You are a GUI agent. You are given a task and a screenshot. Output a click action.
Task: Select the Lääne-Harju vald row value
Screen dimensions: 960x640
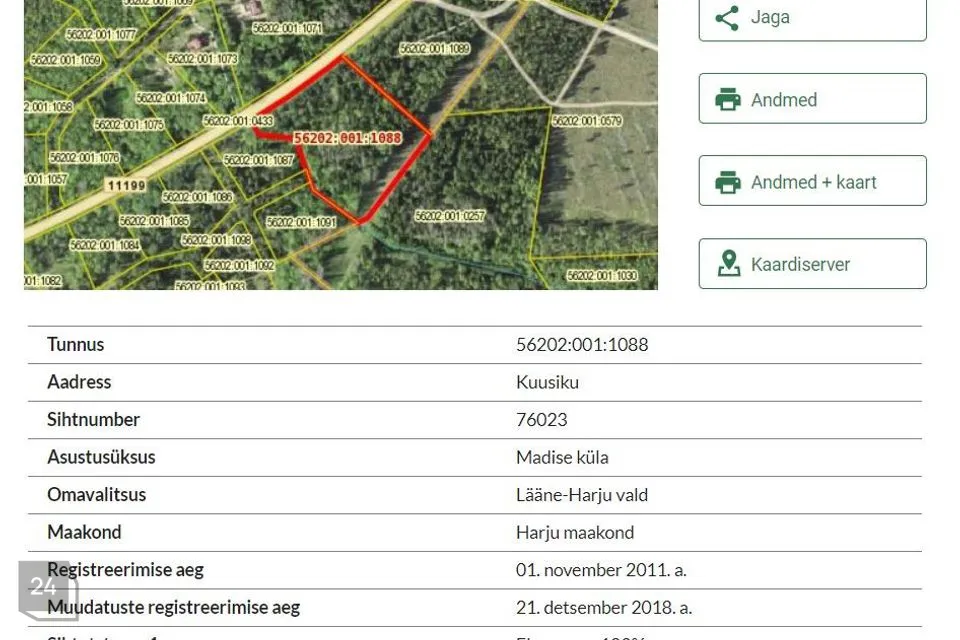click(x=582, y=495)
